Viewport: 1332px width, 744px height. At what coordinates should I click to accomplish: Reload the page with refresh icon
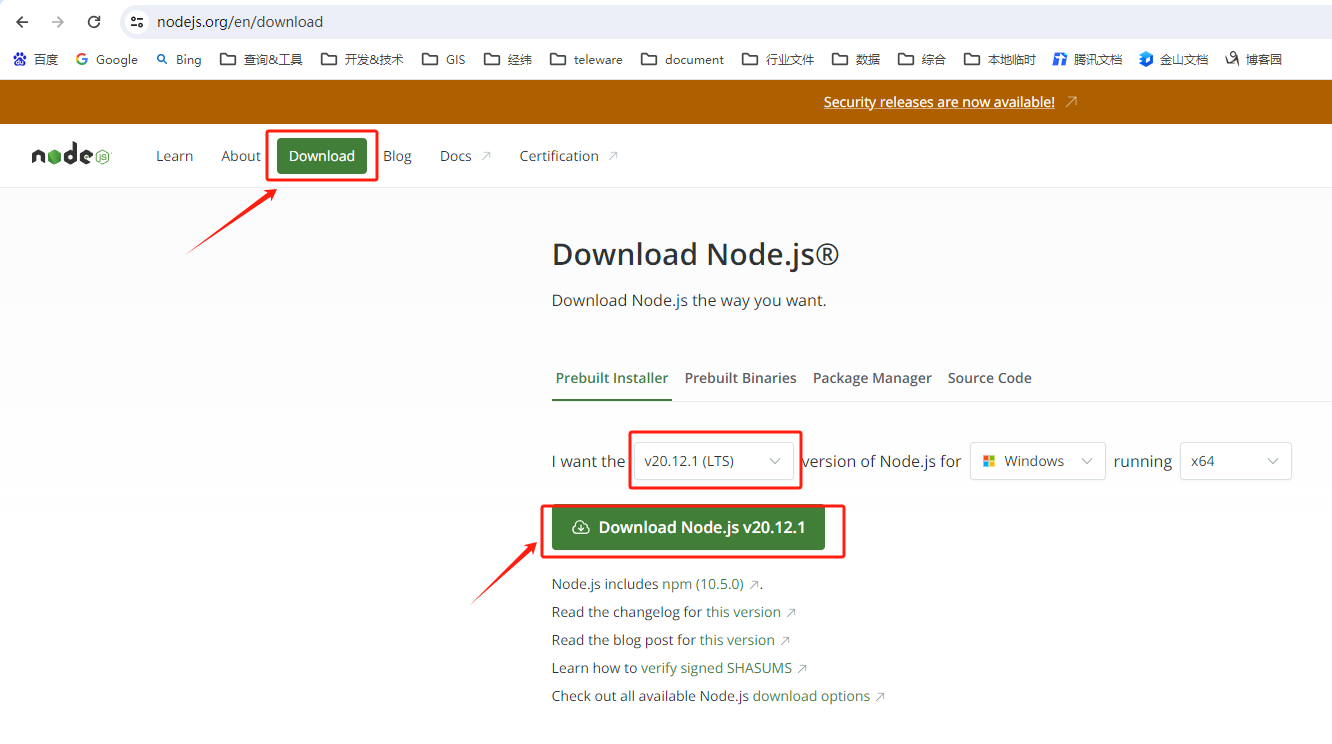pyautogui.click(x=94, y=22)
